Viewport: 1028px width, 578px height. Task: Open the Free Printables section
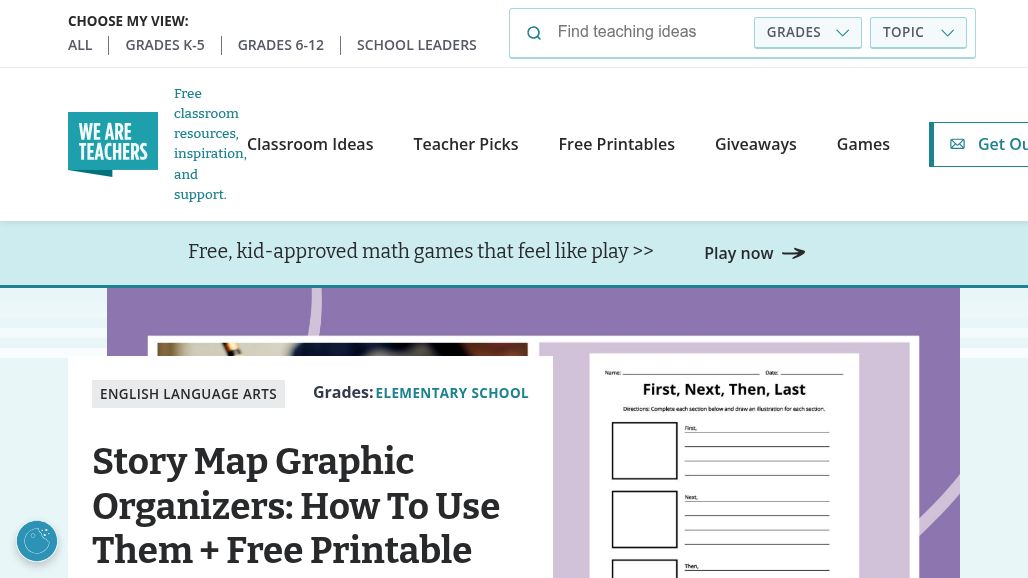[616, 144]
